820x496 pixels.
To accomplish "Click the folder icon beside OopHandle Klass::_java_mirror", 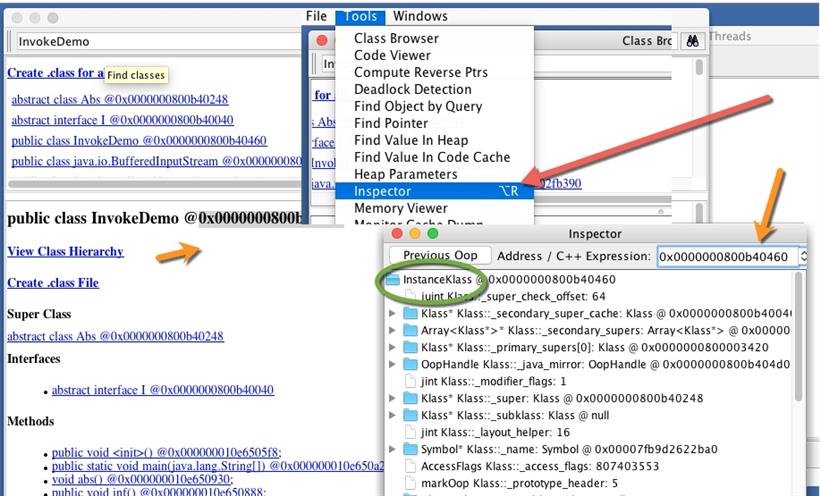I will tap(411, 364).
